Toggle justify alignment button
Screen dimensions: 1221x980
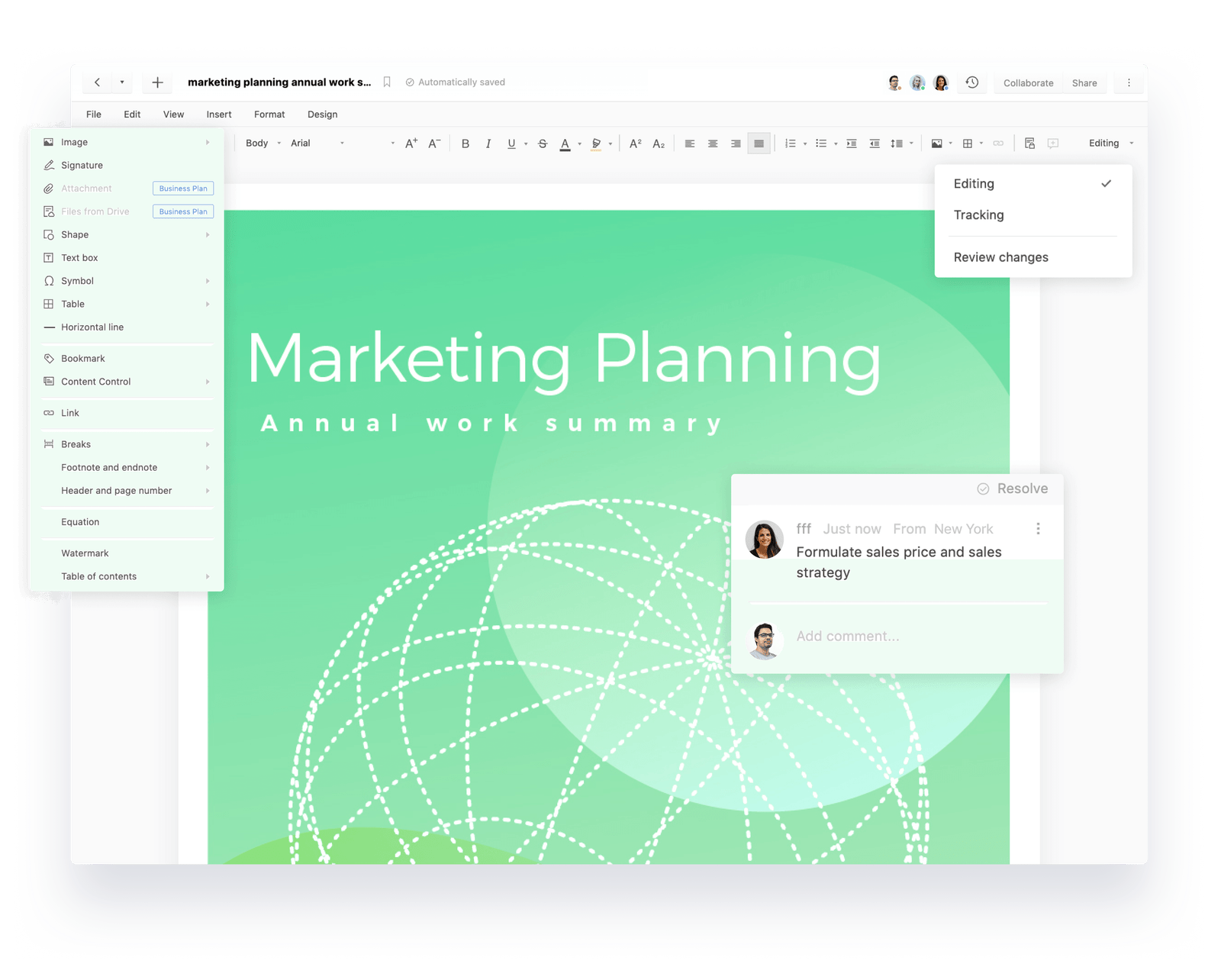point(759,143)
